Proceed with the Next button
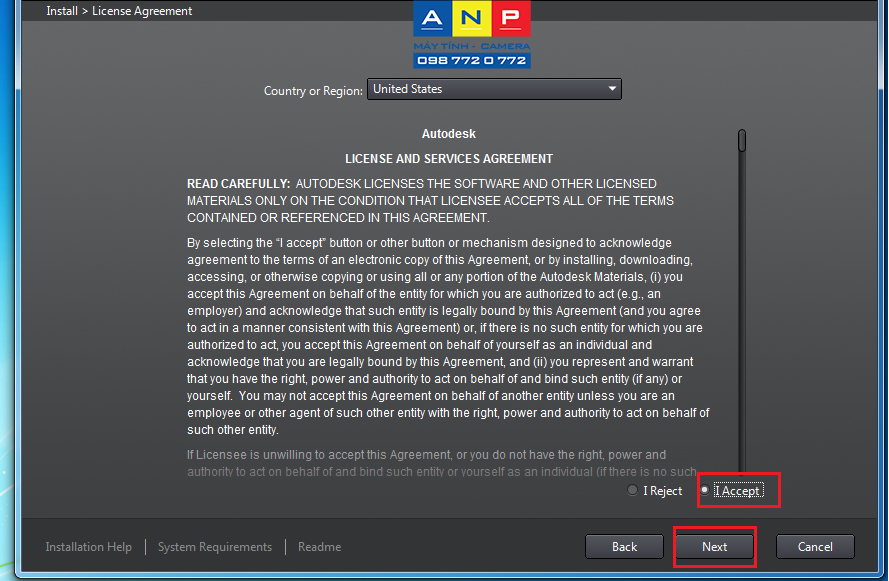 click(x=714, y=547)
